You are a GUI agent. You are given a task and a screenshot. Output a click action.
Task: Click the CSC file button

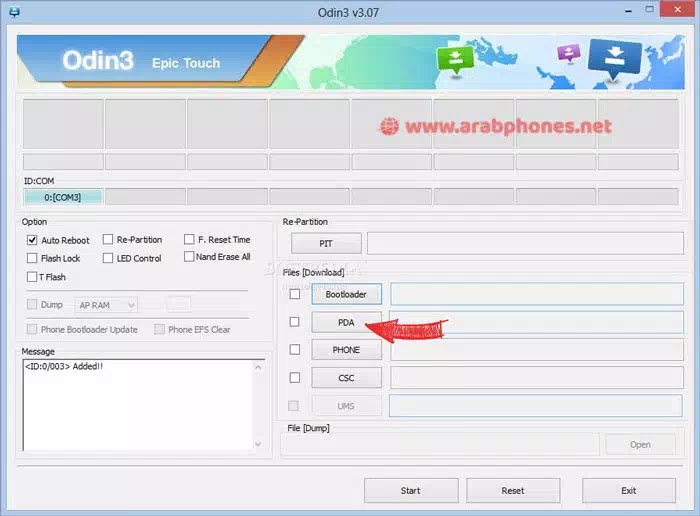tap(346, 378)
